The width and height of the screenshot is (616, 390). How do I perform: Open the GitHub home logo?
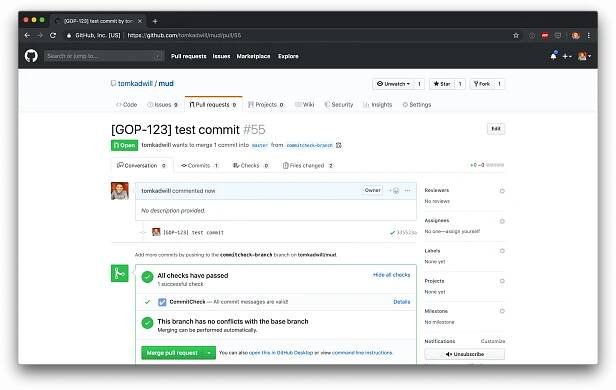(x=31, y=56)
